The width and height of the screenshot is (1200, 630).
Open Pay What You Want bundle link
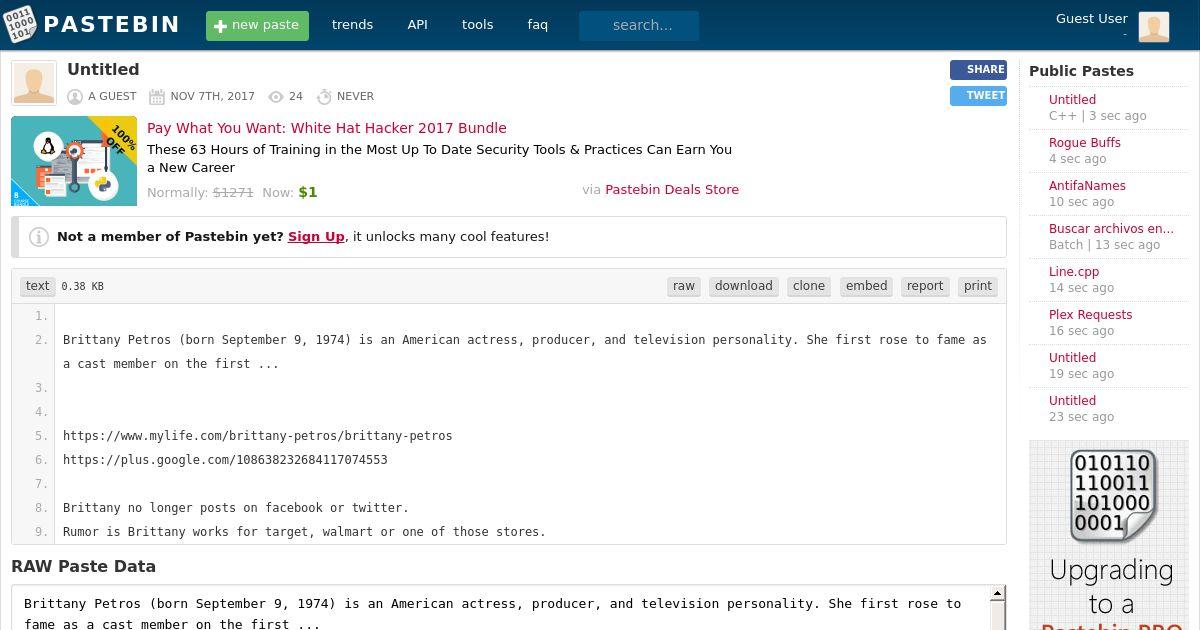coord(327,128)
